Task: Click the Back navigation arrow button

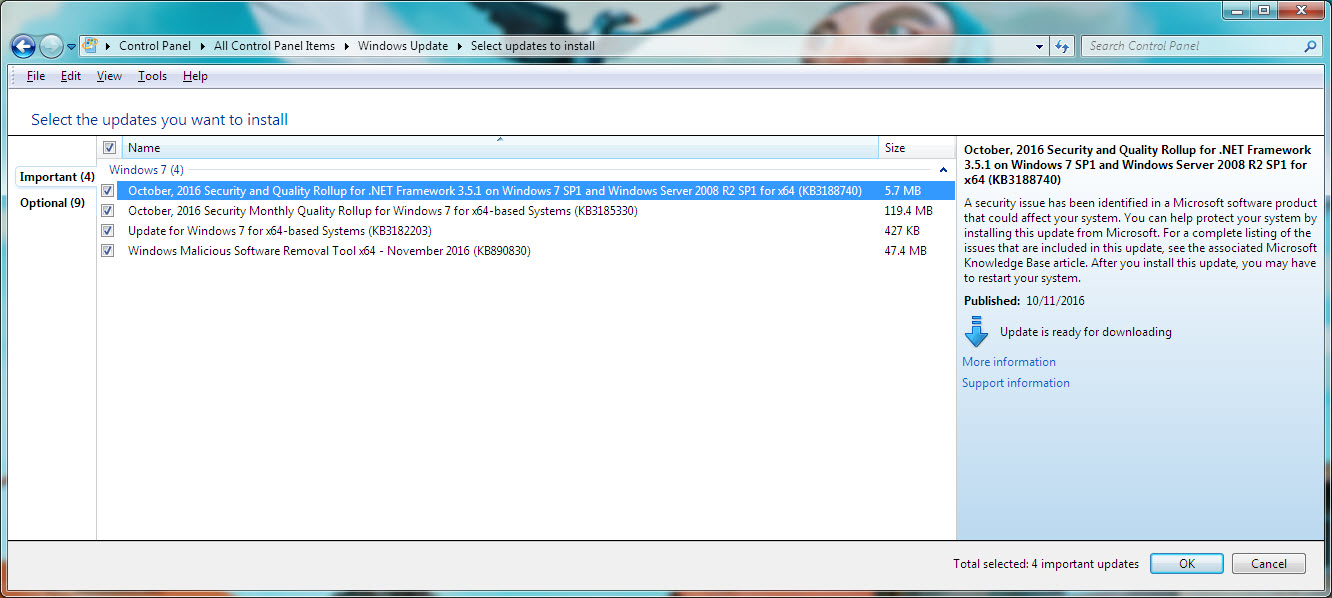Action: point(23,46)
